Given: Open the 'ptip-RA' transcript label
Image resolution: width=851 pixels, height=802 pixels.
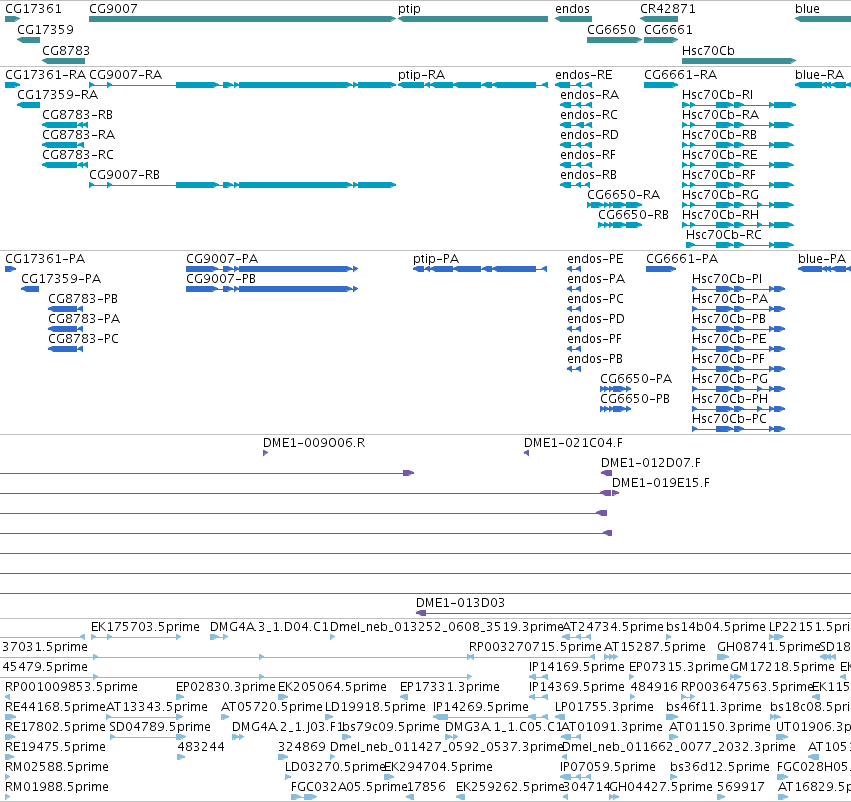Looking at the screenshot, I should pos(421,74).
